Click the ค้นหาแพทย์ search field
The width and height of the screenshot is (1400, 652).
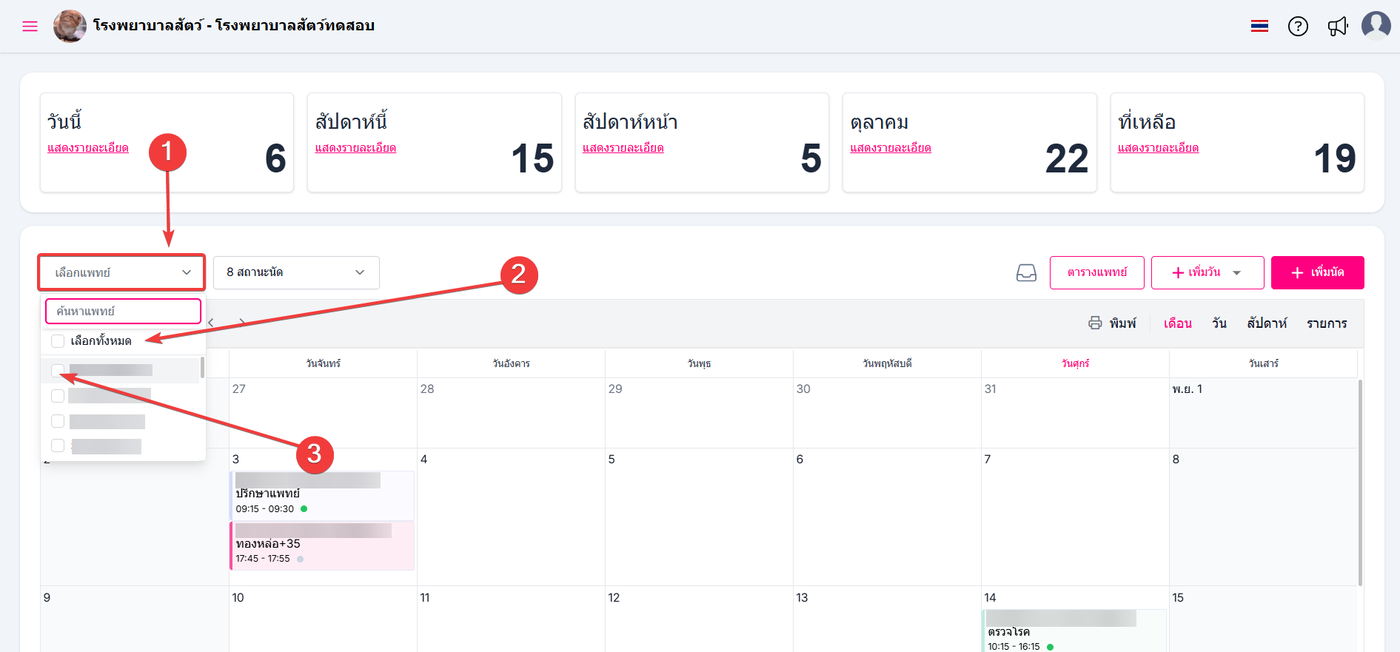point(123,311)
